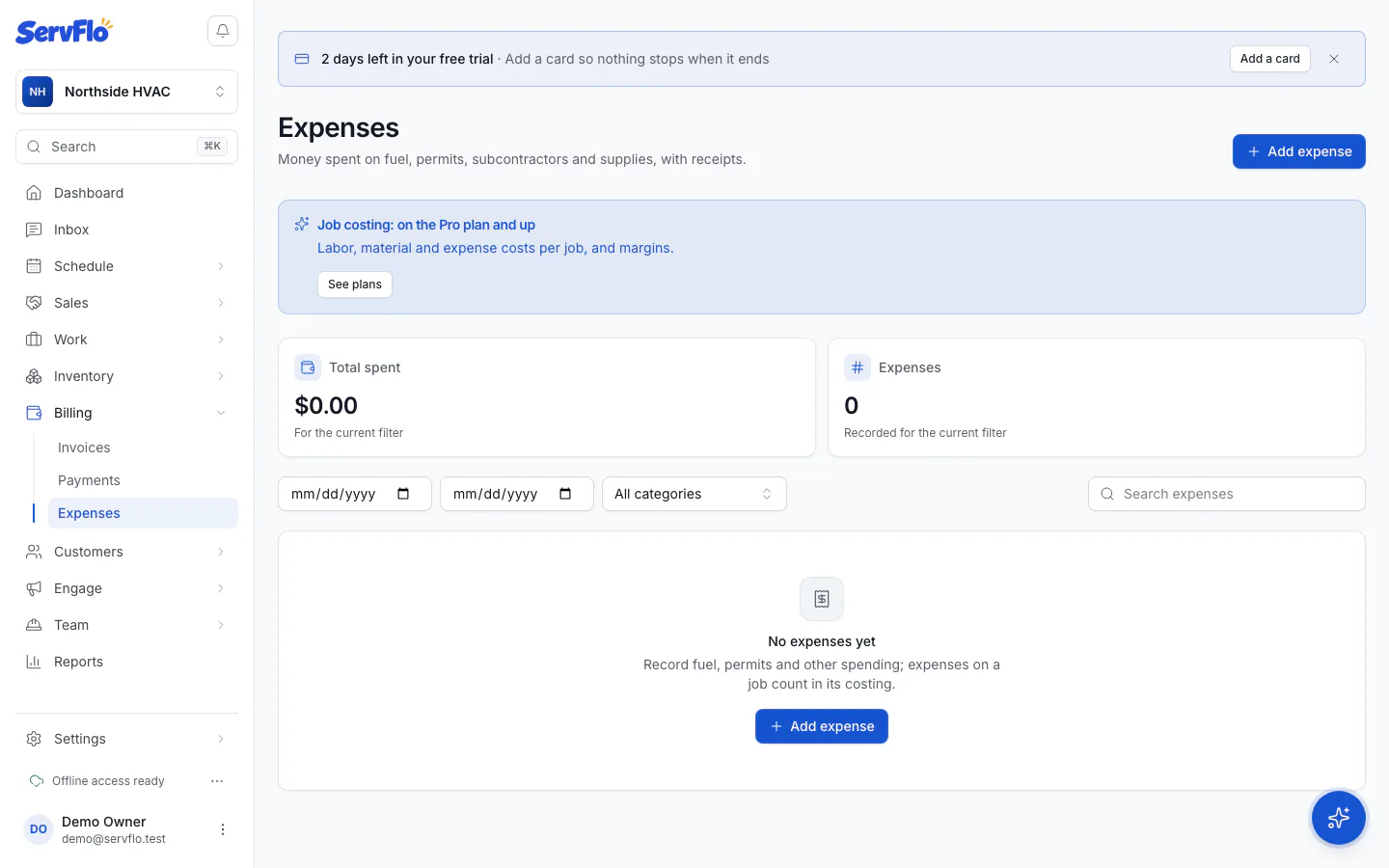Viewport: 1389px width, 868px height.
Task: Select Expenses in the sidebar
Action: (x=143, y=513)
